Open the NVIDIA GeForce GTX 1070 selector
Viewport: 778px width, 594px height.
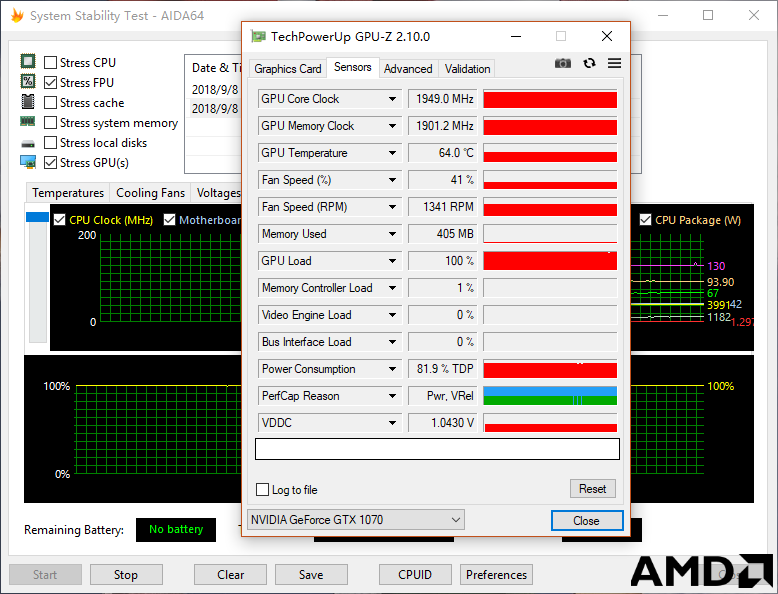coord(356,520)
